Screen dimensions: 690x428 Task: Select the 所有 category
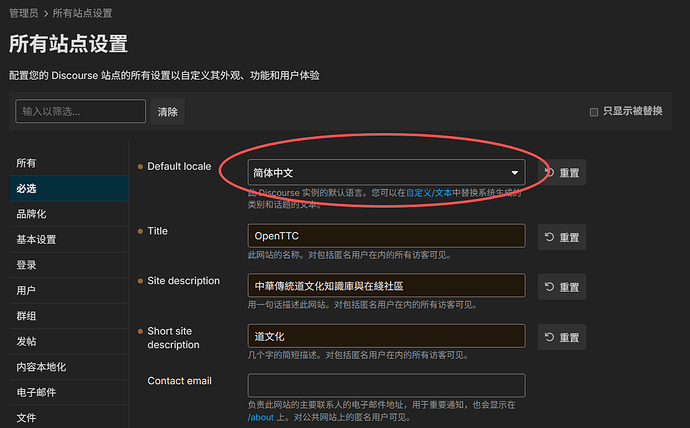(69, 163)
